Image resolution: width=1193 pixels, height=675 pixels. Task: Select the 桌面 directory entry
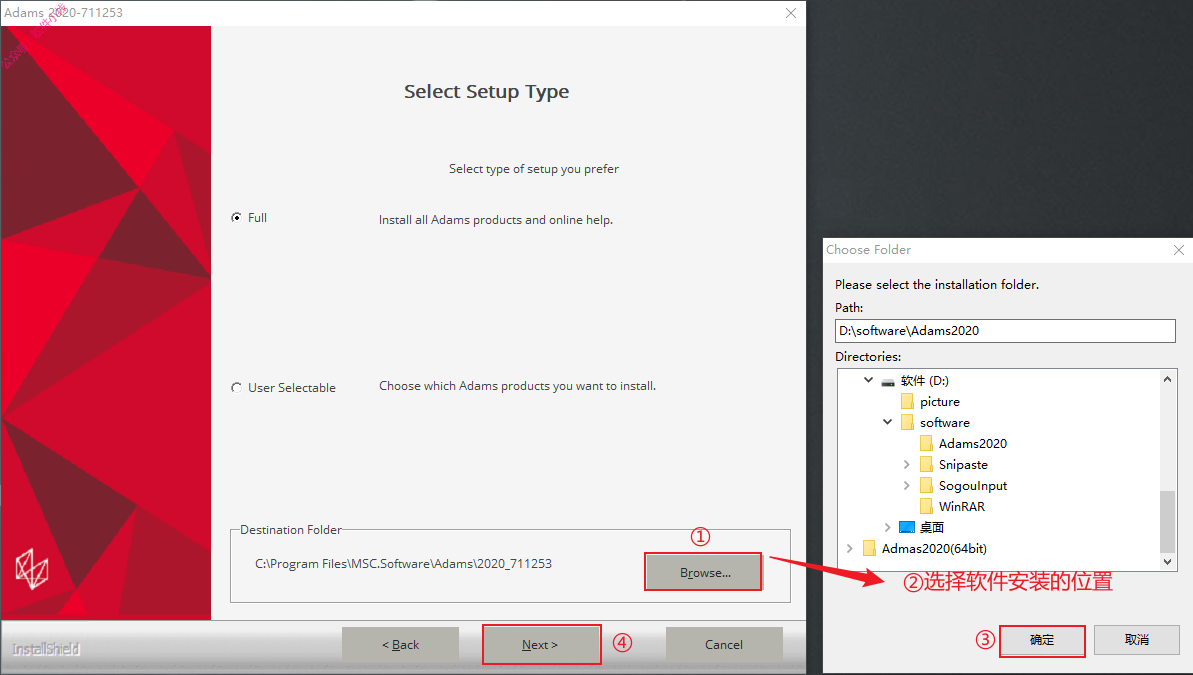click(932, 527)
